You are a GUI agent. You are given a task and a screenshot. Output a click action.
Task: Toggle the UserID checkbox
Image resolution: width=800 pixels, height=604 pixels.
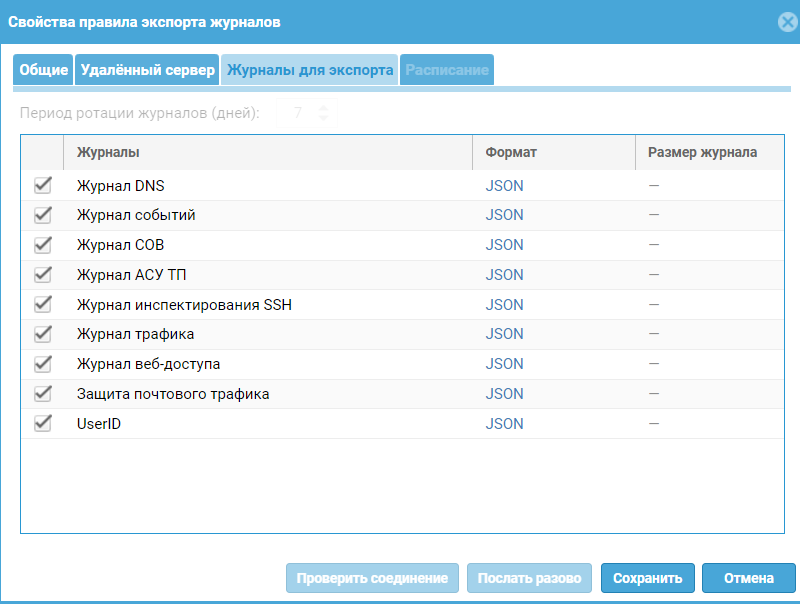42,423
